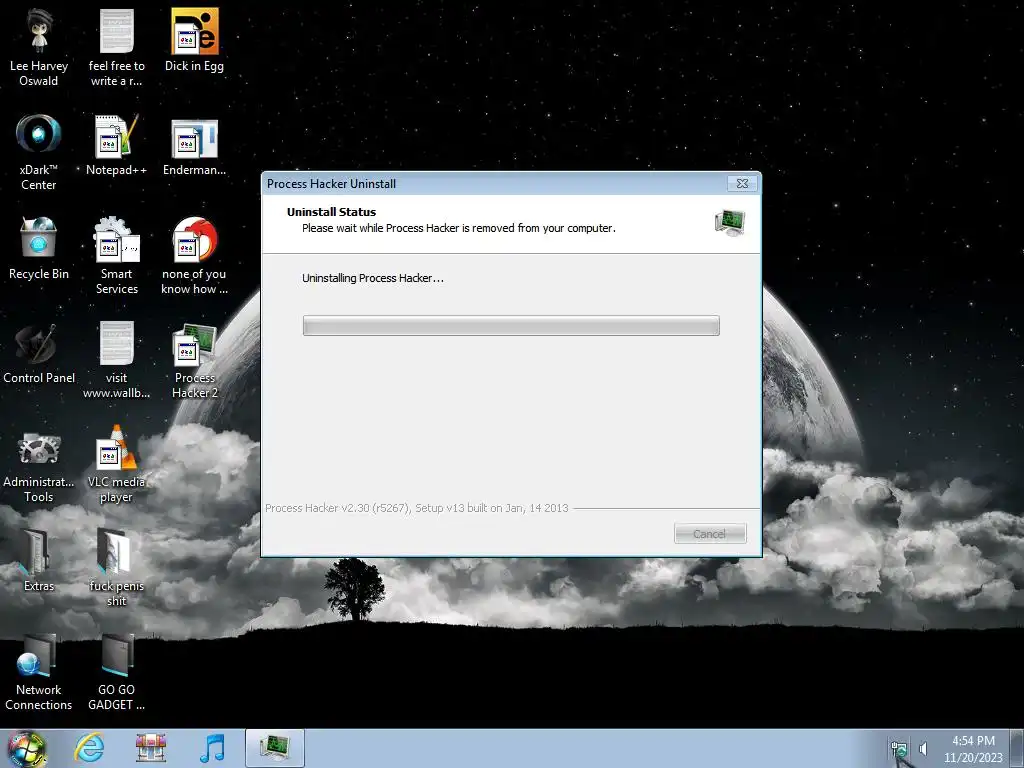Select the Process Hacker 2 desktop shortcut
1024x768 pixels.
[x=194, y=360]
